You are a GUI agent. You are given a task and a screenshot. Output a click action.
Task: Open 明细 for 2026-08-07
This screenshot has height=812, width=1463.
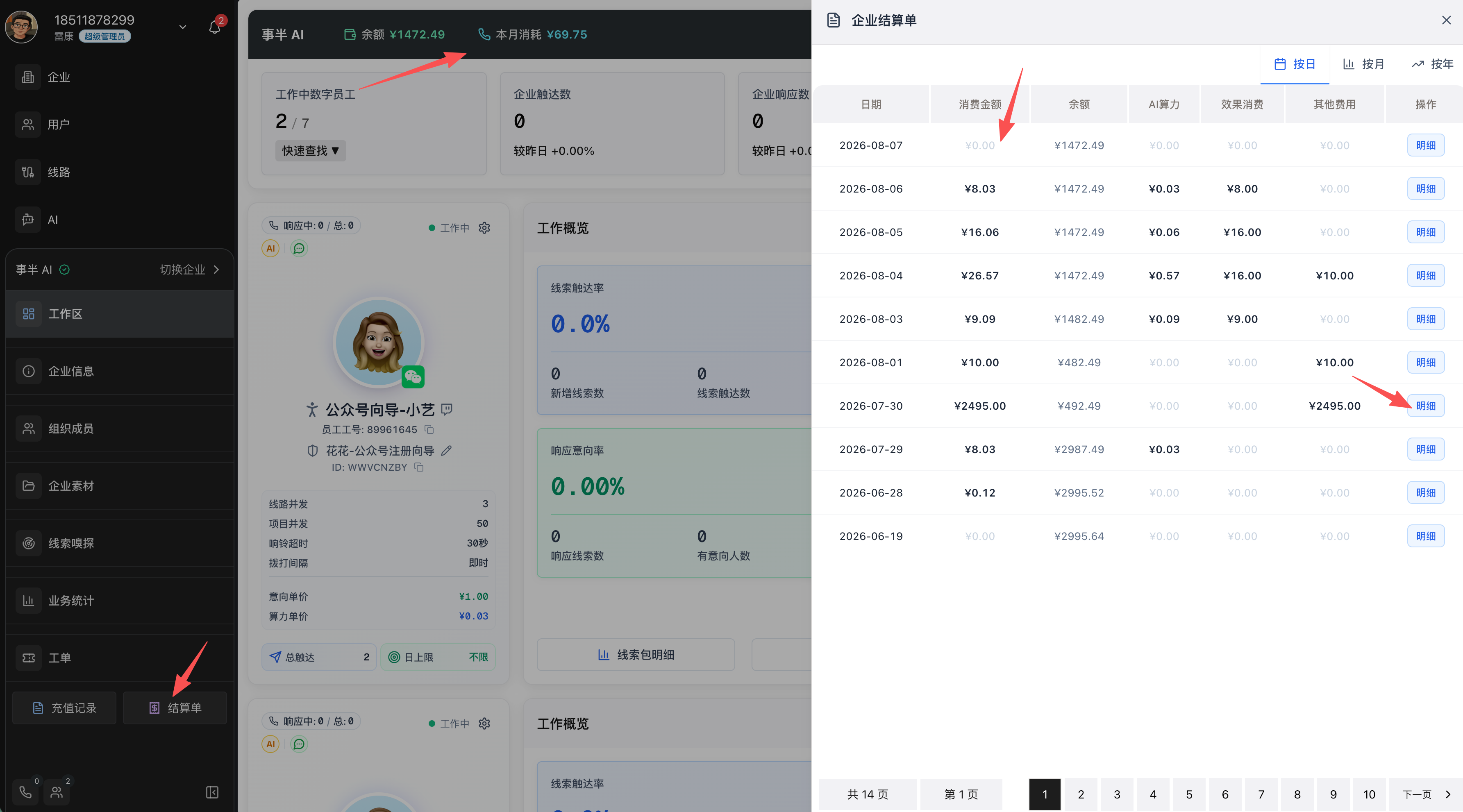pos(1426,145)
